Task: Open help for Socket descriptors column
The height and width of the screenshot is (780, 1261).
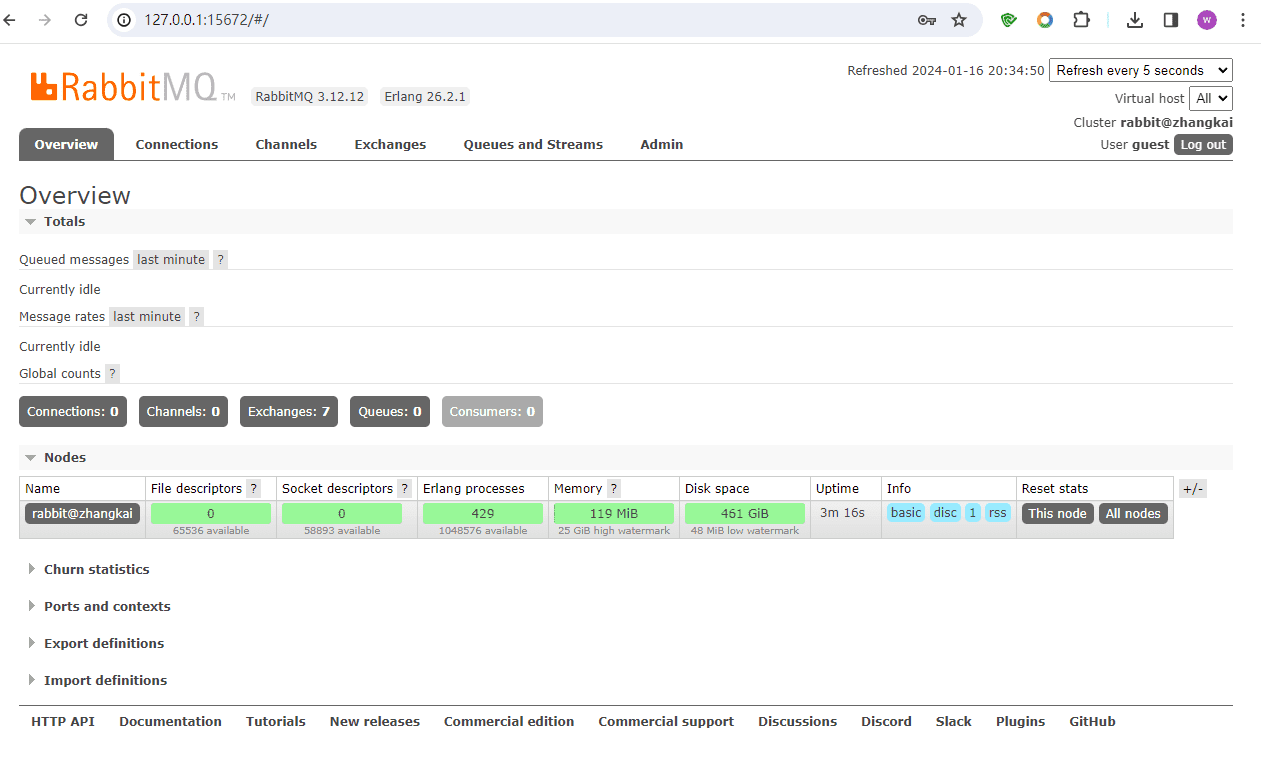Action: 404,488
